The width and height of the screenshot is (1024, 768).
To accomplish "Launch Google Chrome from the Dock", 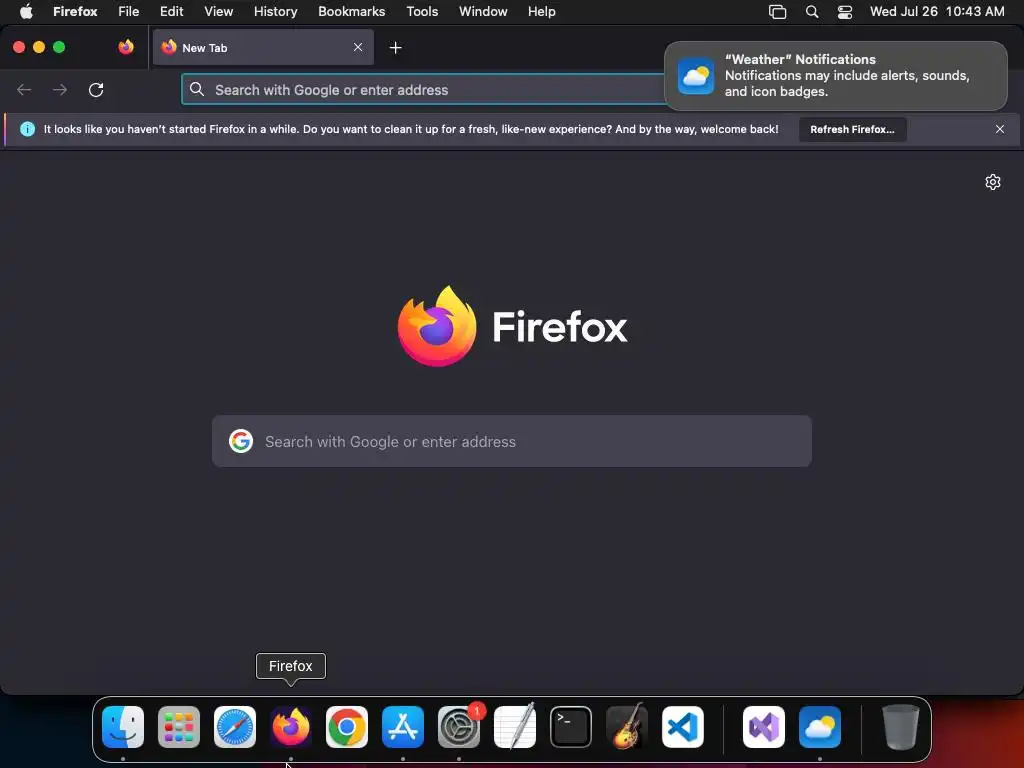I will click(x=347, y=727).
